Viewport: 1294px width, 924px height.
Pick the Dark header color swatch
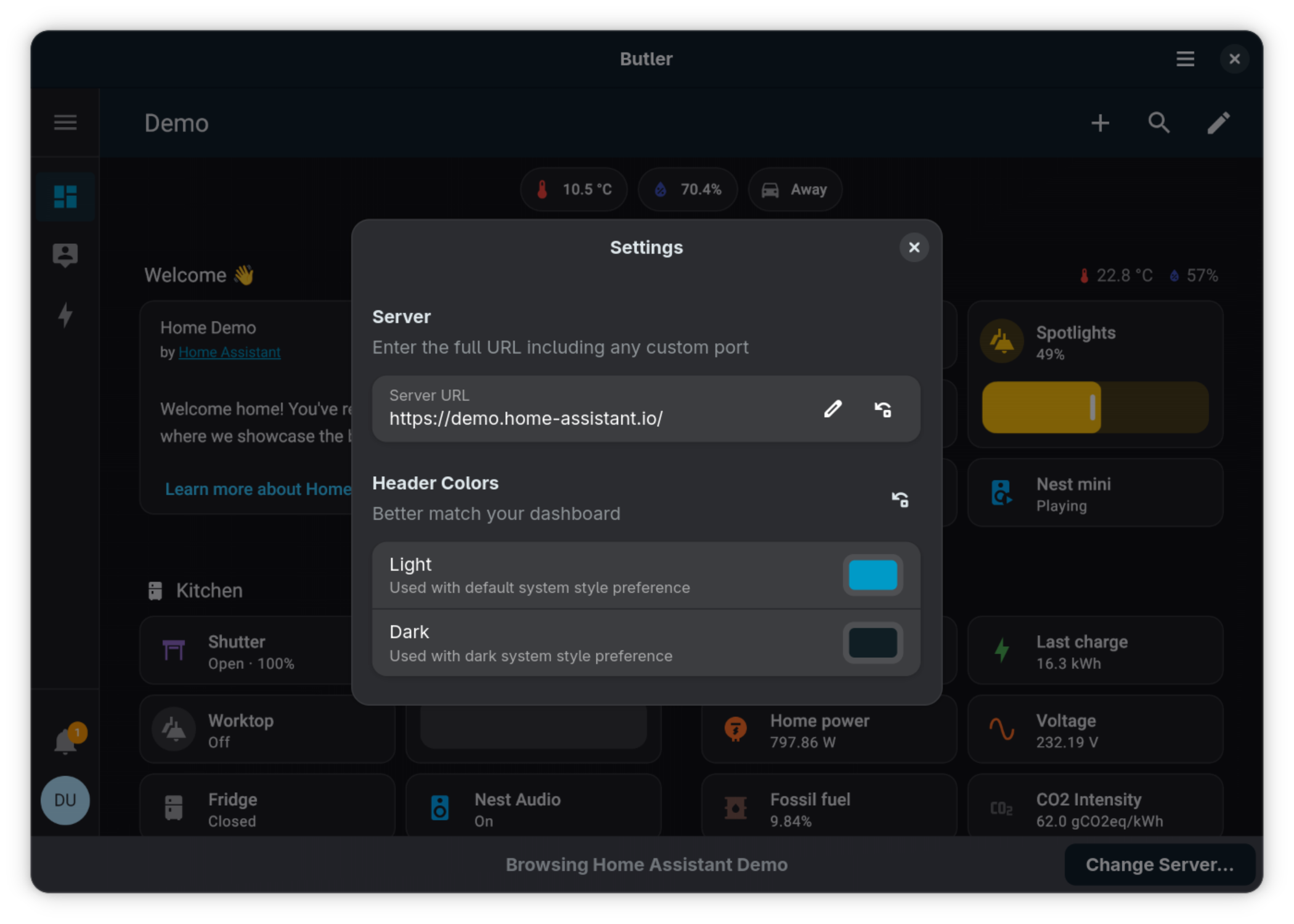point(873,643)
